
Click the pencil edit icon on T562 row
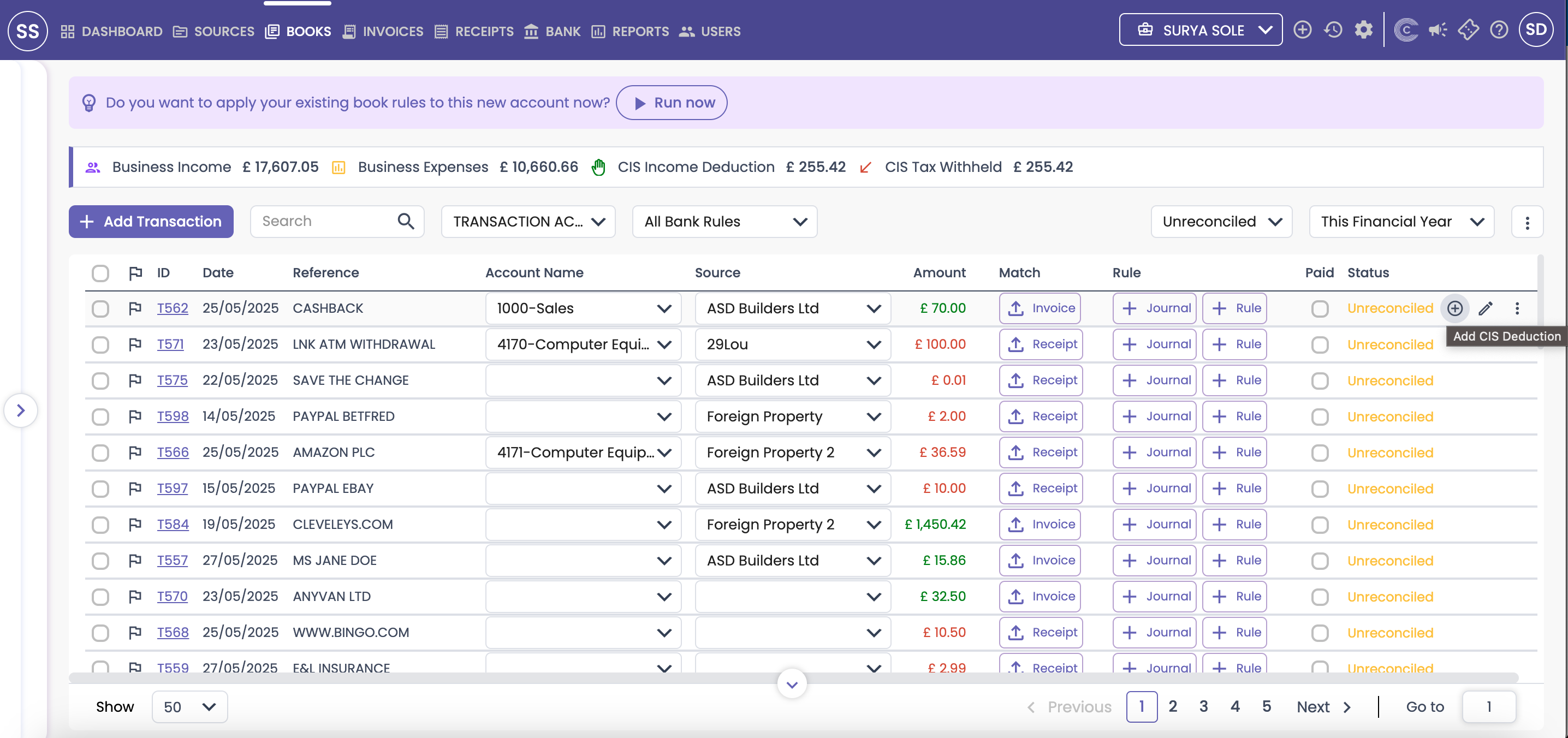coord(1485,308)
